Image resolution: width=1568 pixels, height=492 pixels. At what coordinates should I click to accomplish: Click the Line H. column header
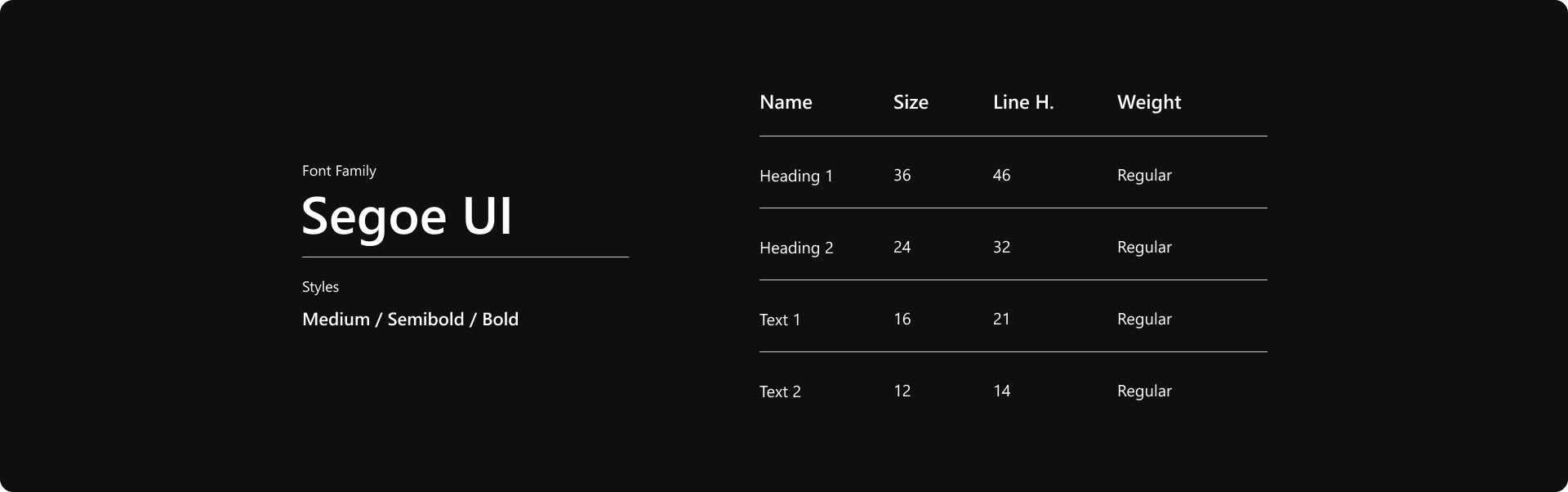tap(1023, 102)
